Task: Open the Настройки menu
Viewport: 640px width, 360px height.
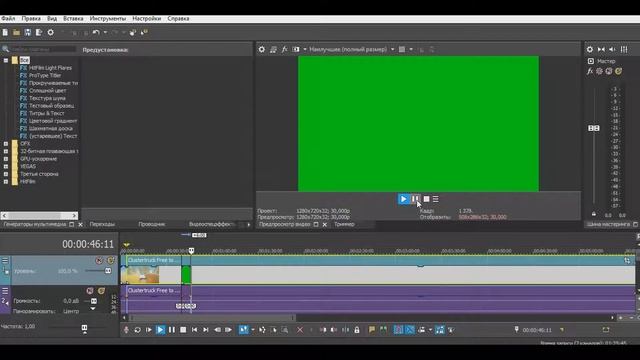Action: [x=147, y=18]
